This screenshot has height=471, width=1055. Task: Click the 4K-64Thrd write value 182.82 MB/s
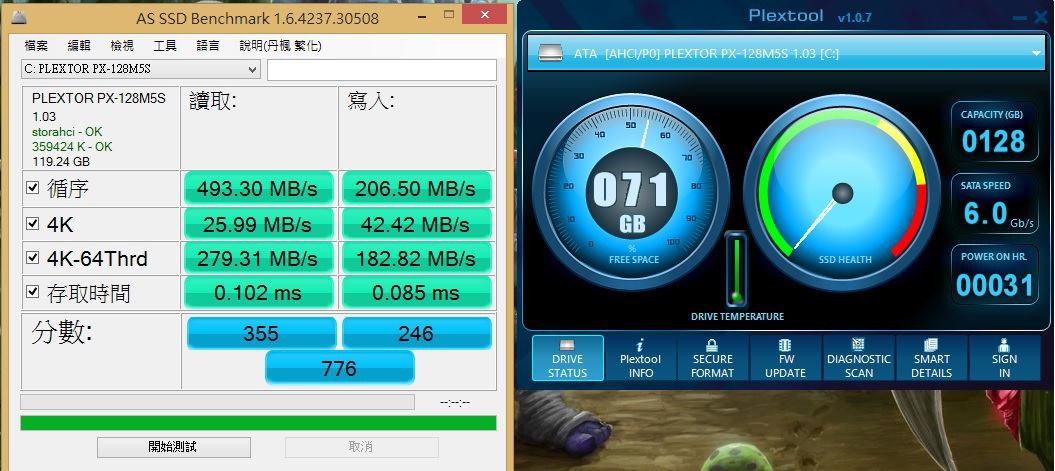[416, 258]
